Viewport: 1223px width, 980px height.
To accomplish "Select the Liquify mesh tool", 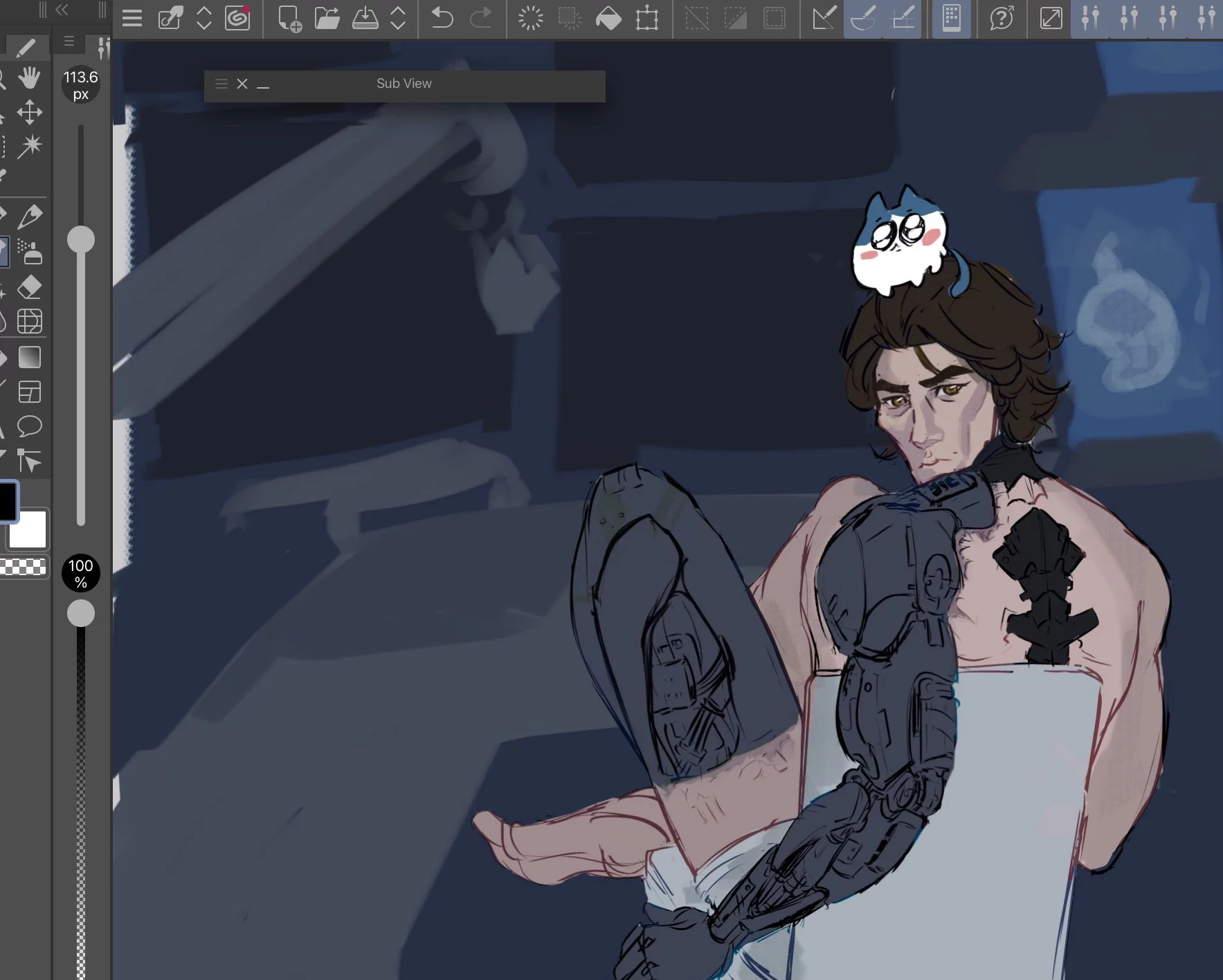I will click(29, 321).
